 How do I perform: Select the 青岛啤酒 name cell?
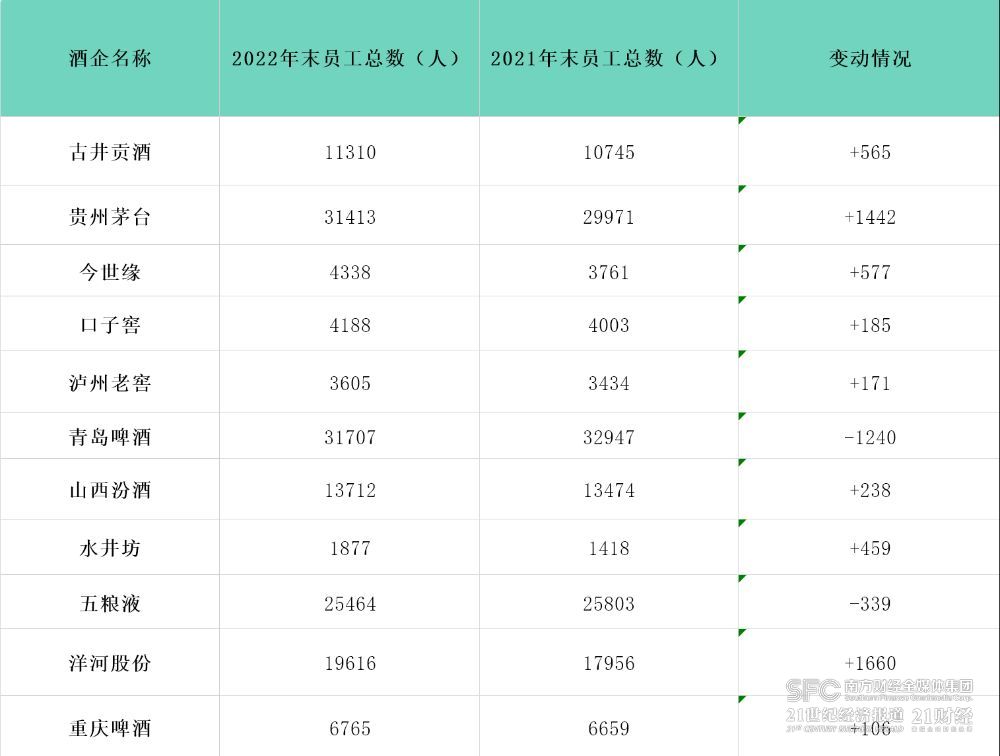point(110,437)
